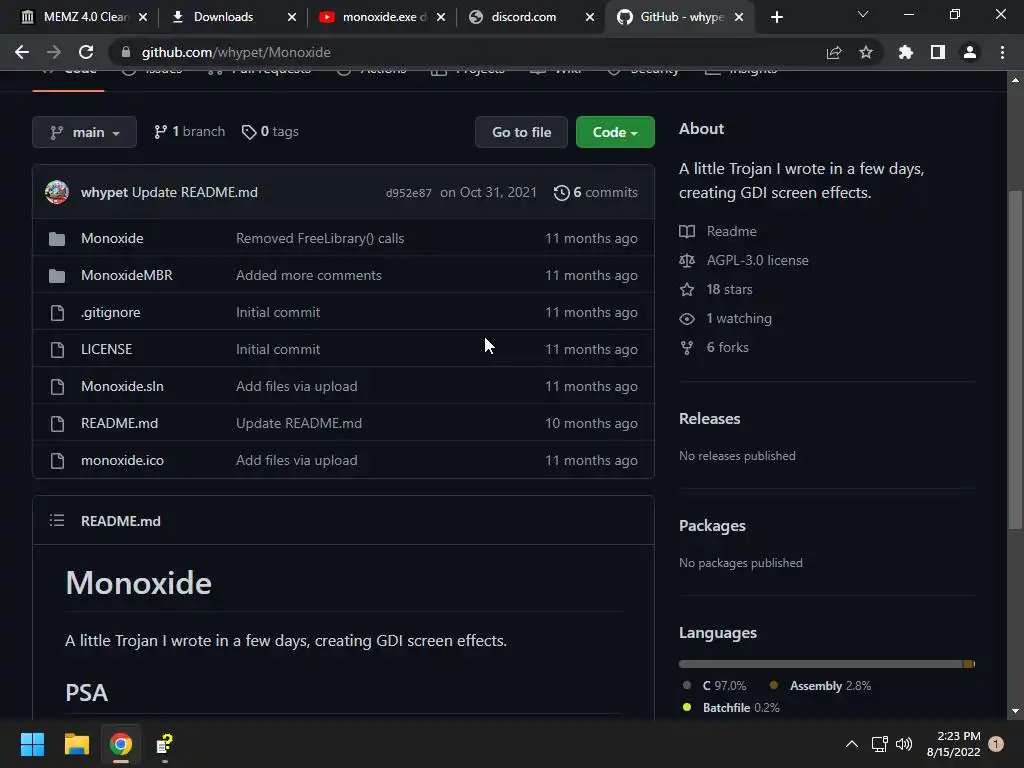The image size is (1024, 768).
Task: Open the .gitignore file
Action: (x=110, y=312)
